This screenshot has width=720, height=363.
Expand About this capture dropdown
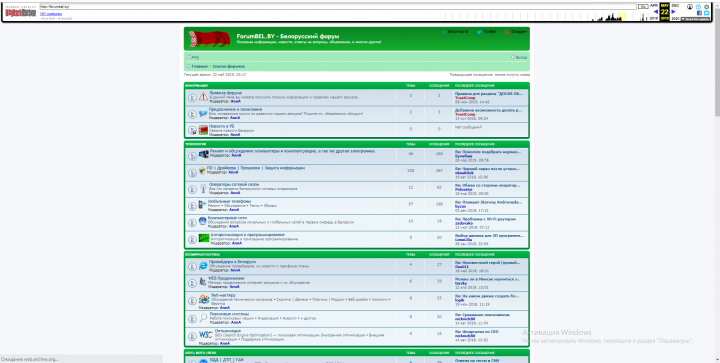pyautogui.click(x=695, y=19)
